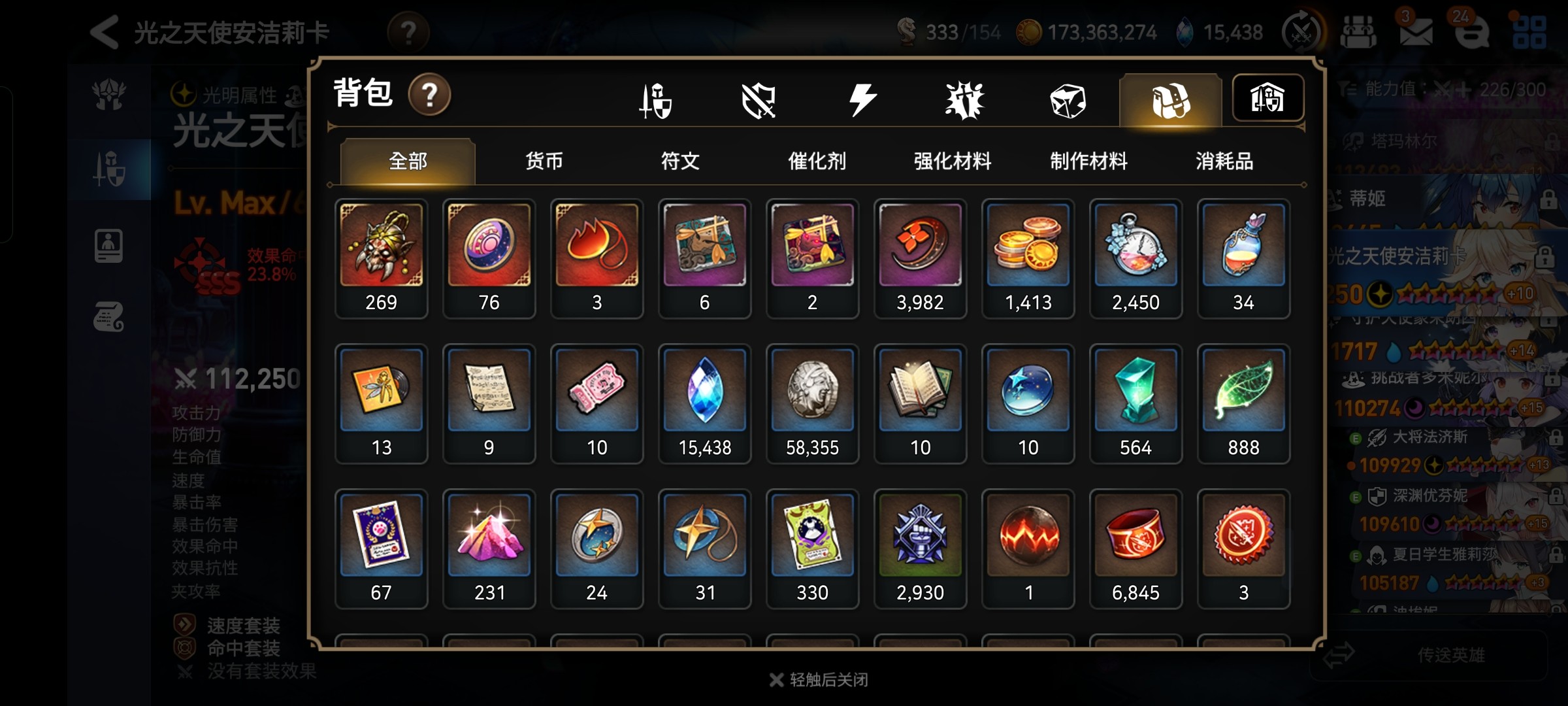Open the grid menu icon top right
Screen dimensions: 1568x706
1530,32
